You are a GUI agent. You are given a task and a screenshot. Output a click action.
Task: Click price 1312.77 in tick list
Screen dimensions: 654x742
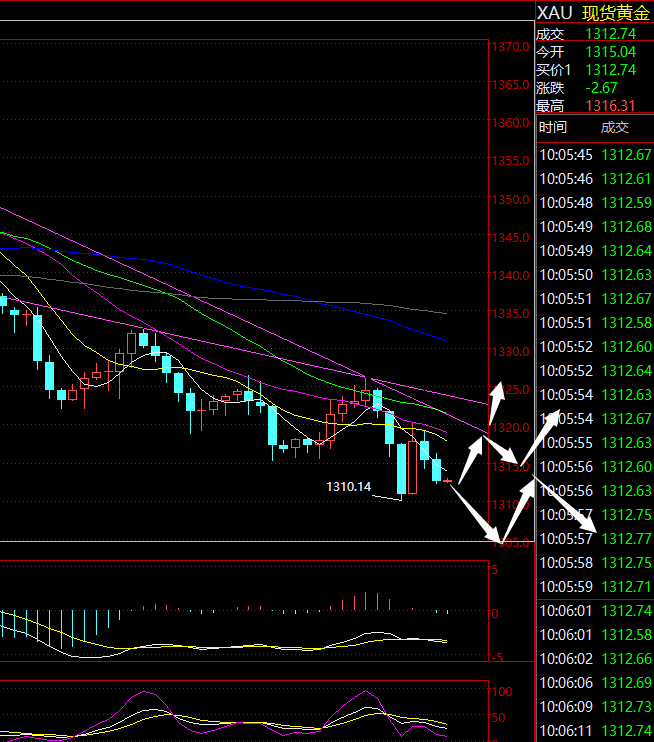(627, 539)
